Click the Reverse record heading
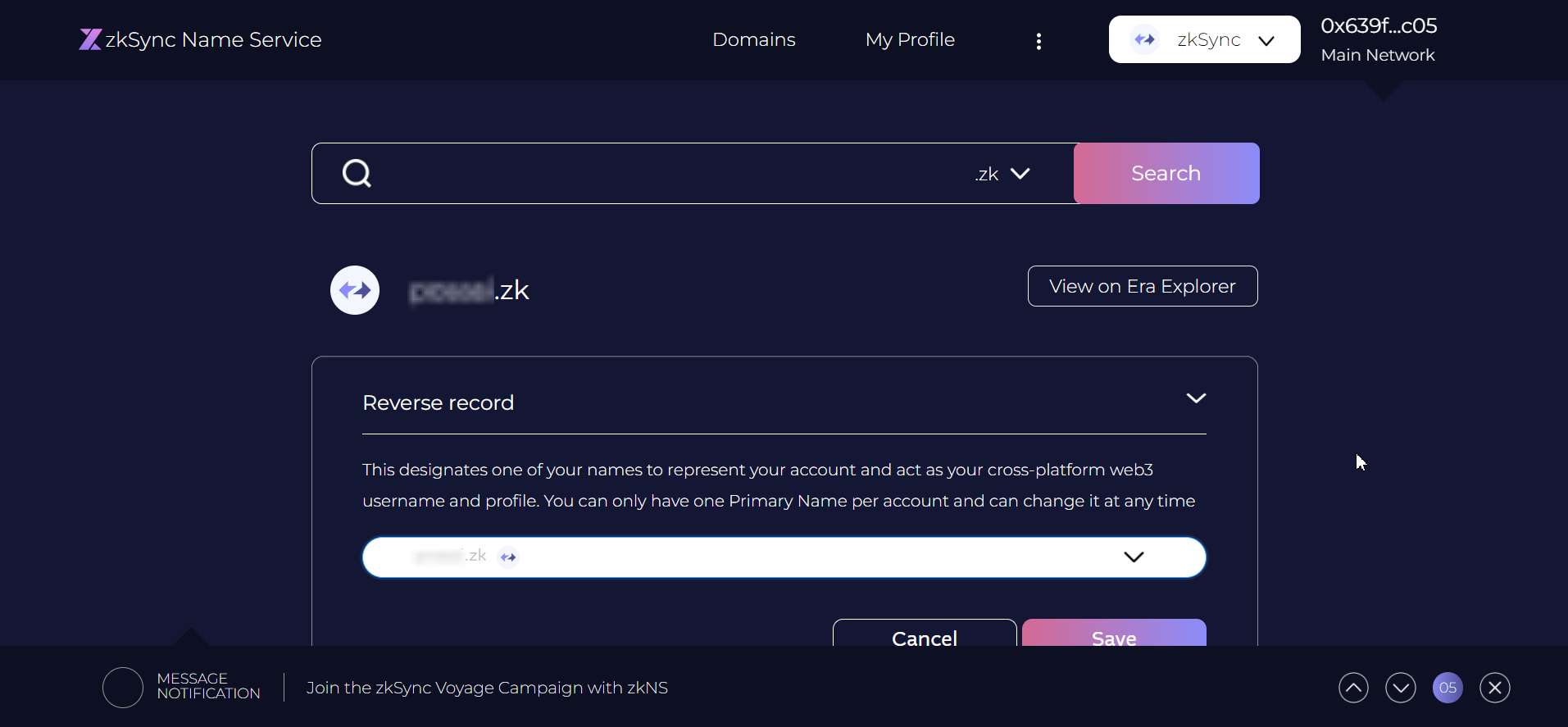 [438, 402]
